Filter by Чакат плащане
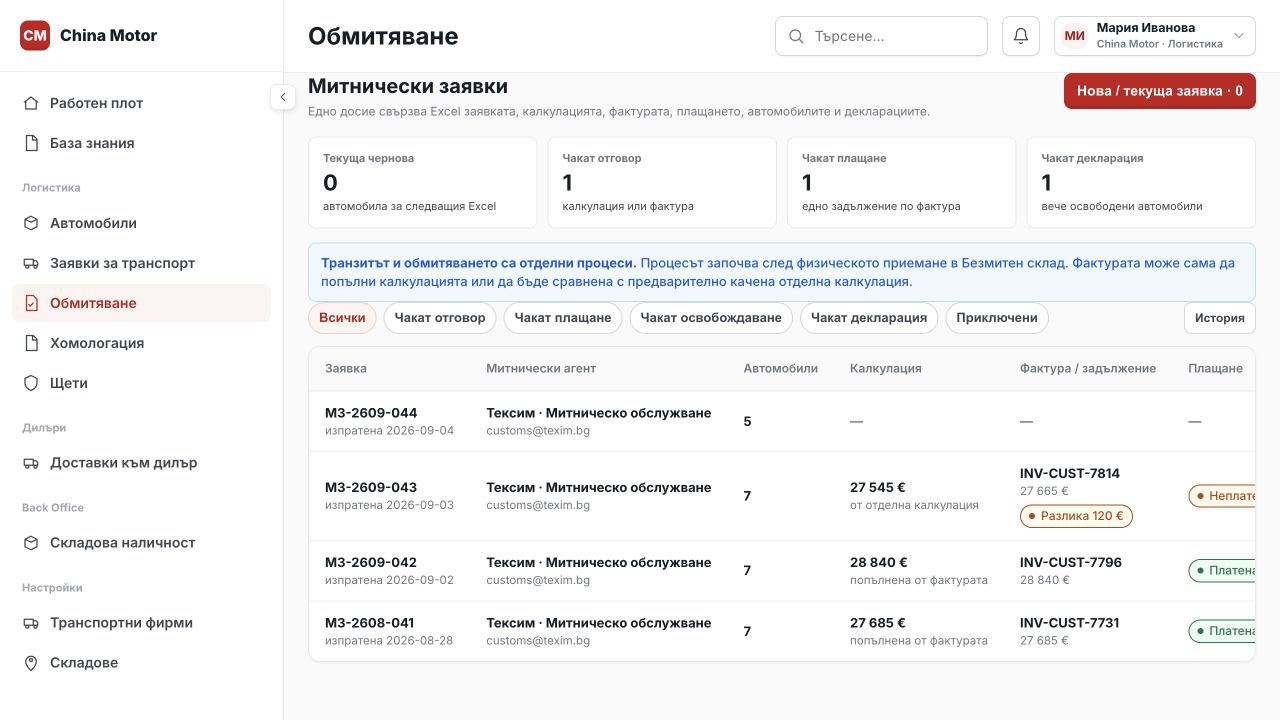The image size is (1280, 720). (x=563, y=318)
